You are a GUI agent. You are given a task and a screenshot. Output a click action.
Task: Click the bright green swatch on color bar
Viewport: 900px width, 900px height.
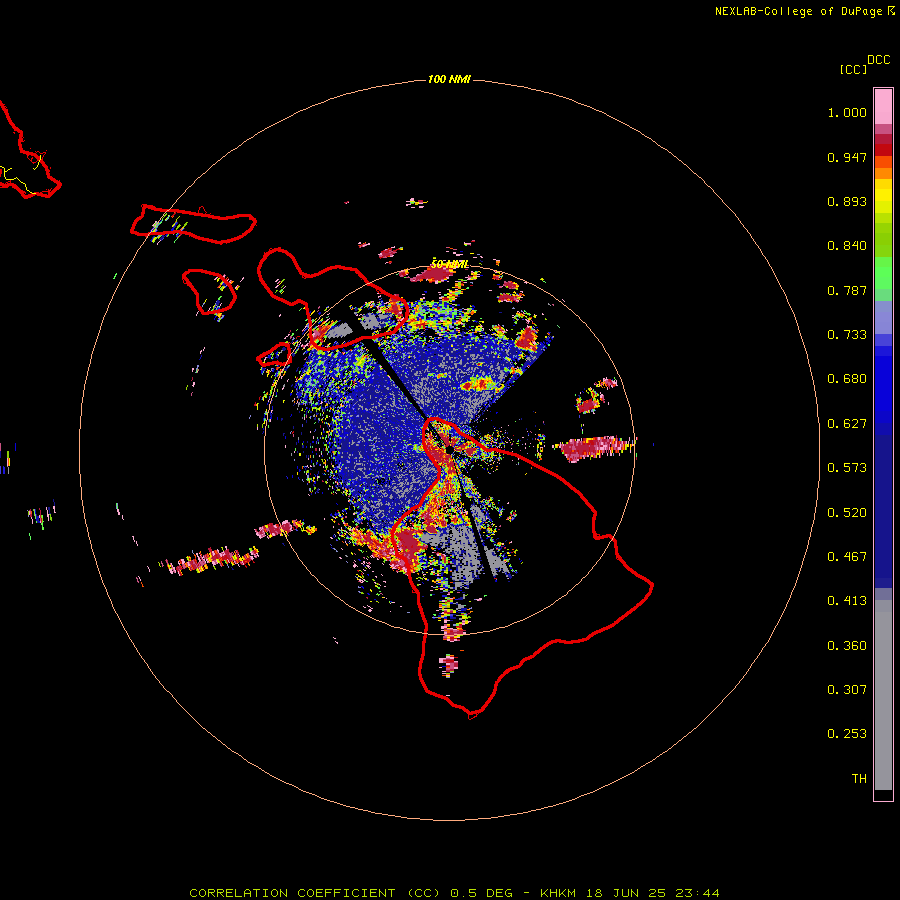883,273
